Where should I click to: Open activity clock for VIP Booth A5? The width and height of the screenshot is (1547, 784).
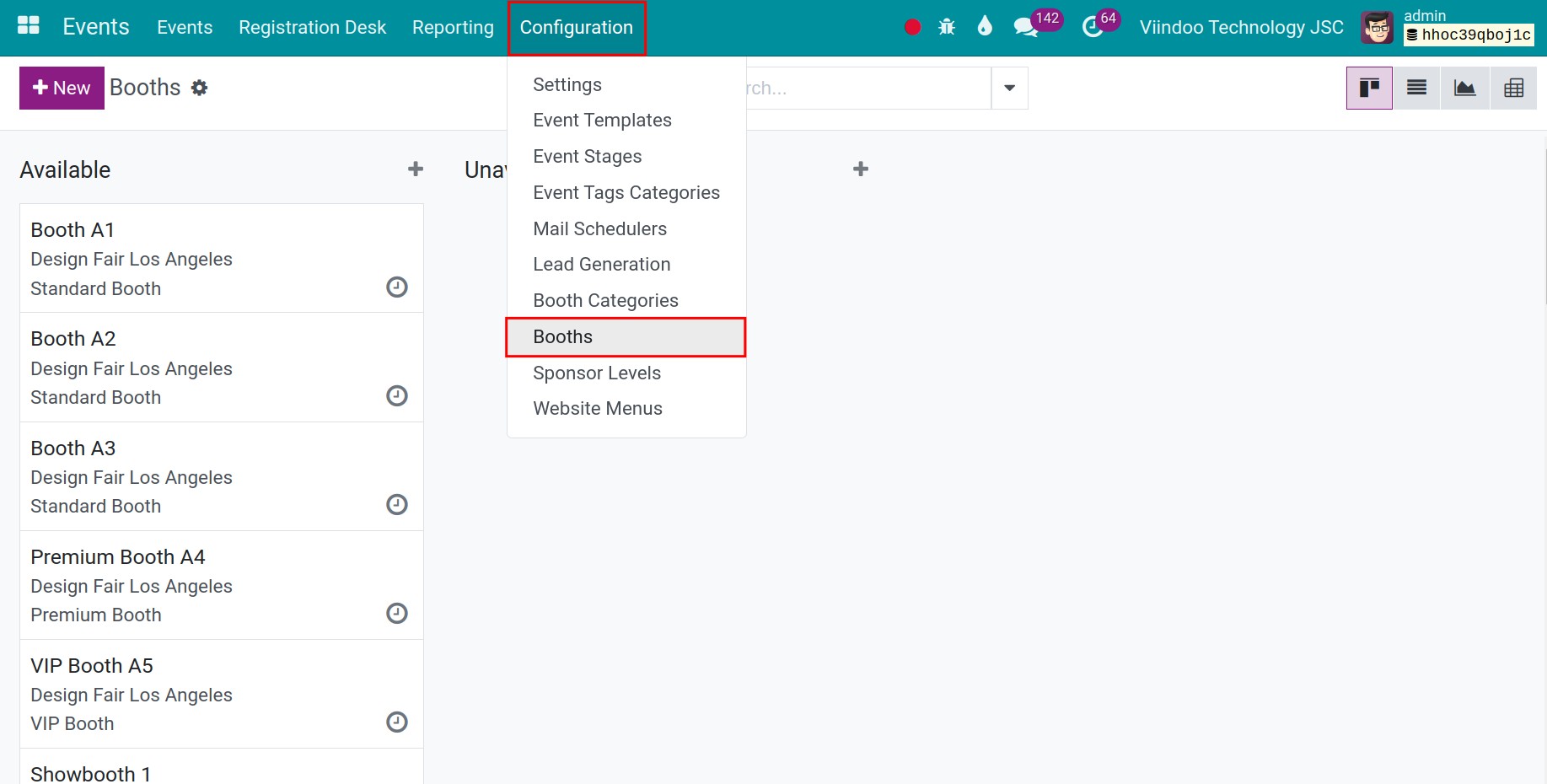tap(397, 722)
